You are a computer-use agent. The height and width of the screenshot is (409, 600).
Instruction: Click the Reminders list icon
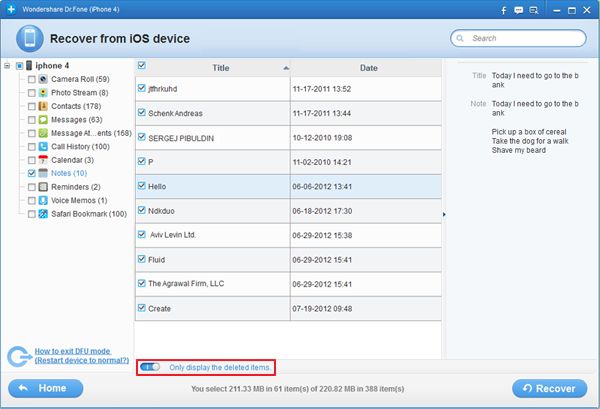43,187
